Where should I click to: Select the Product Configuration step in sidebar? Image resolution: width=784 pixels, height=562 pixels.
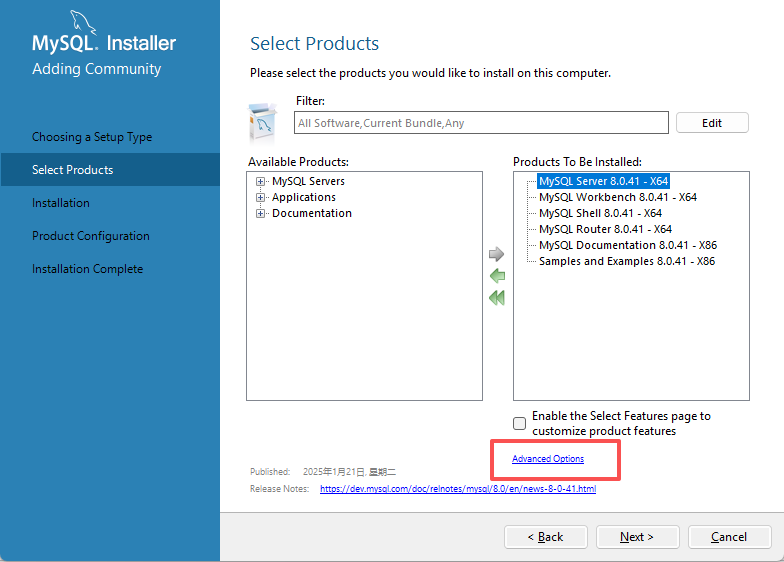pyautogui.click(x=91, y=236)
